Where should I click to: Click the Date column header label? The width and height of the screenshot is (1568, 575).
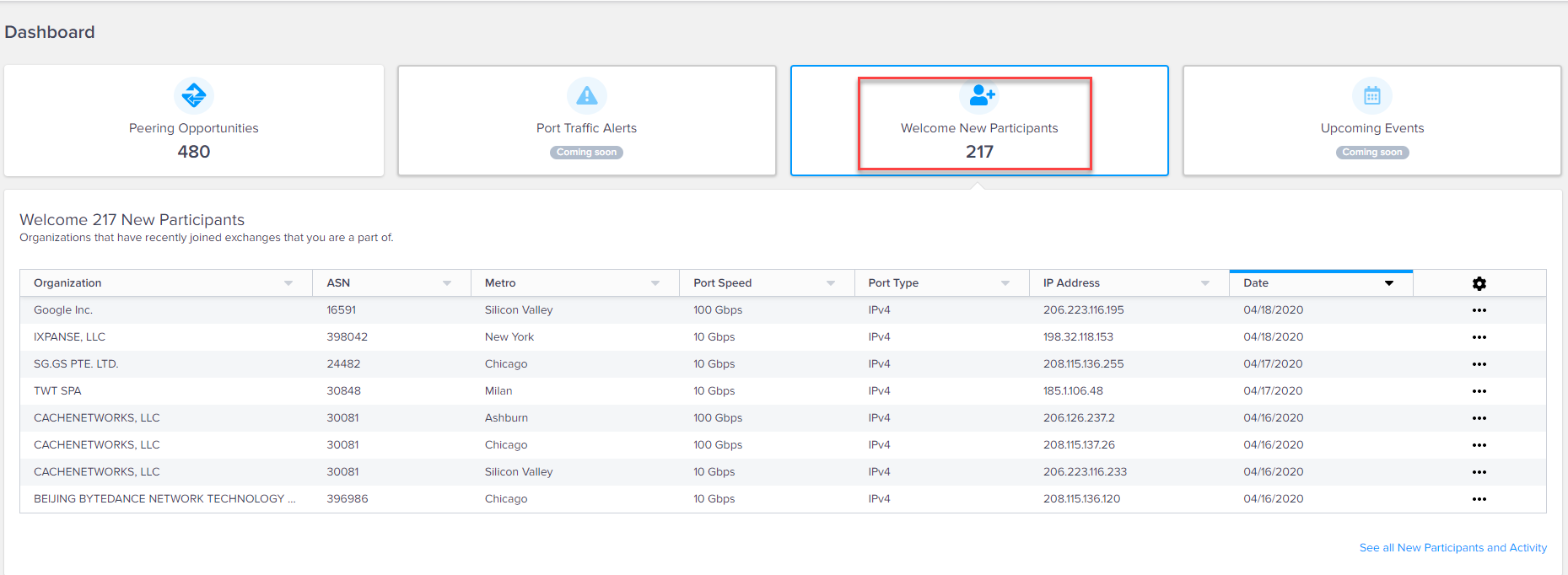point(1256,283)
